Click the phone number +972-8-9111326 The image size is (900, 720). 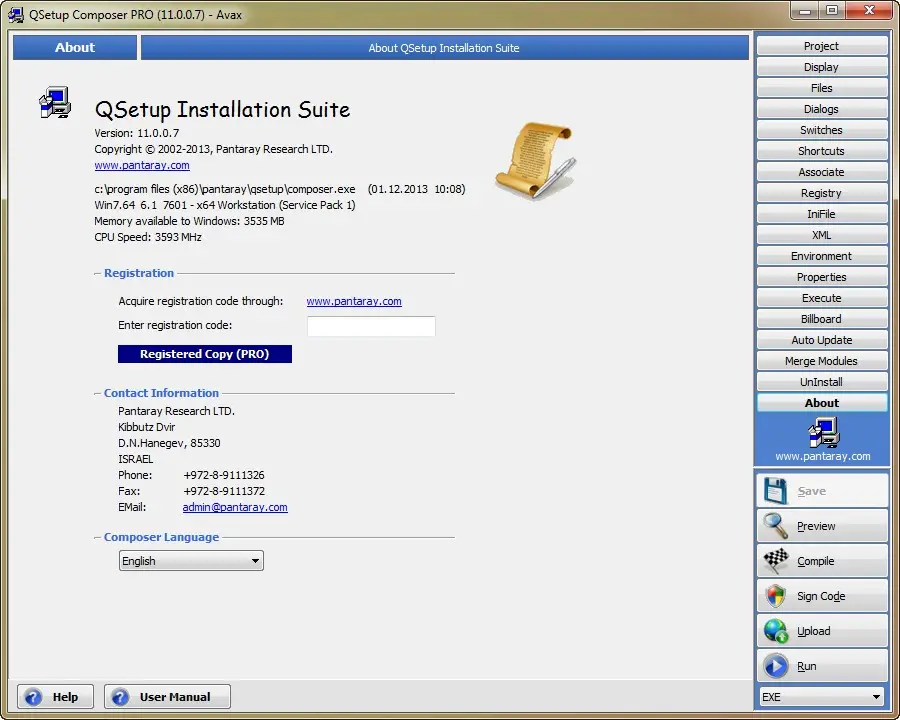(x=224, y=475)
